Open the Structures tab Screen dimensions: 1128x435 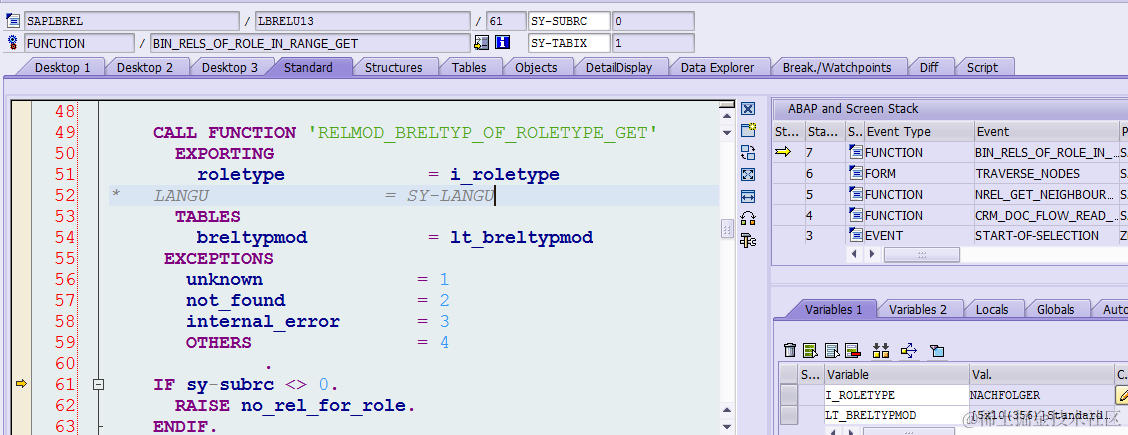pyautogui.click(x=394, y=68)
